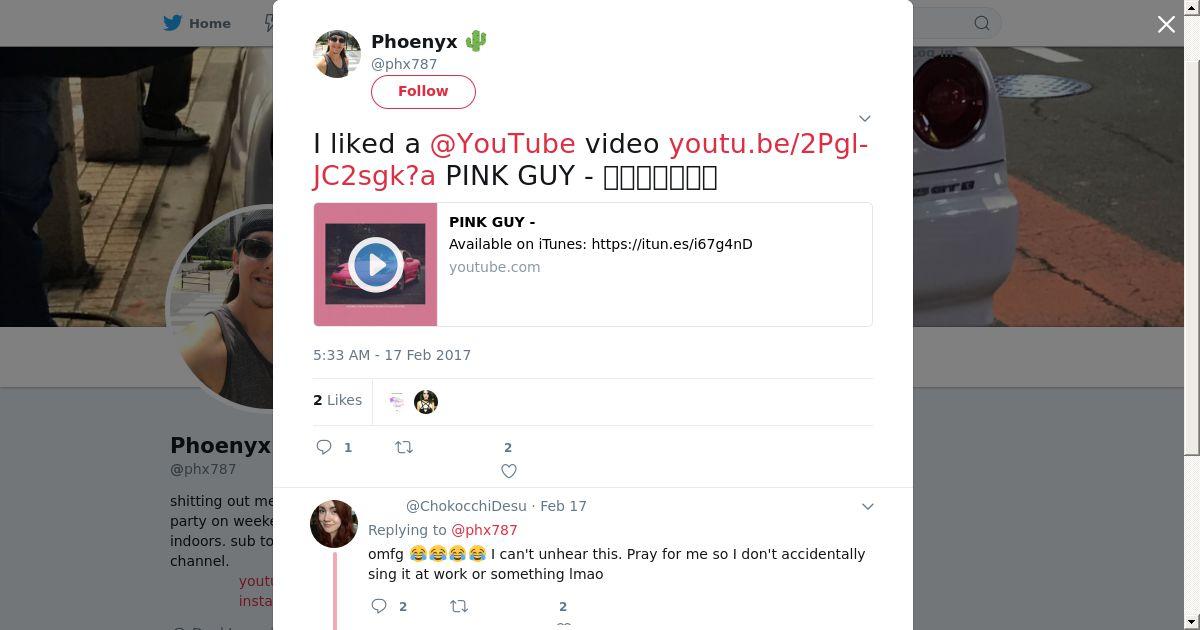Open the @YouTube mention link
The width and height of the screenshot is (1200, 630).
502,144
